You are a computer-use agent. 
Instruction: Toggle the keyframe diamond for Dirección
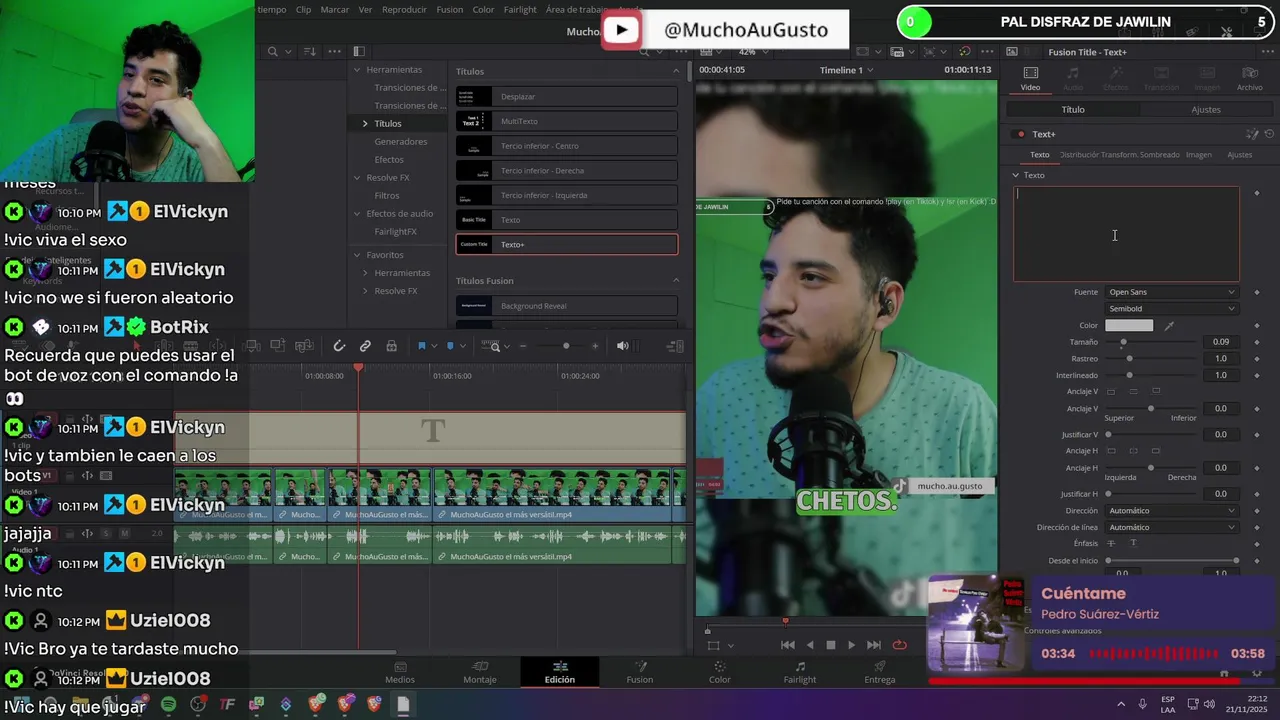[x=1257, y=511]
